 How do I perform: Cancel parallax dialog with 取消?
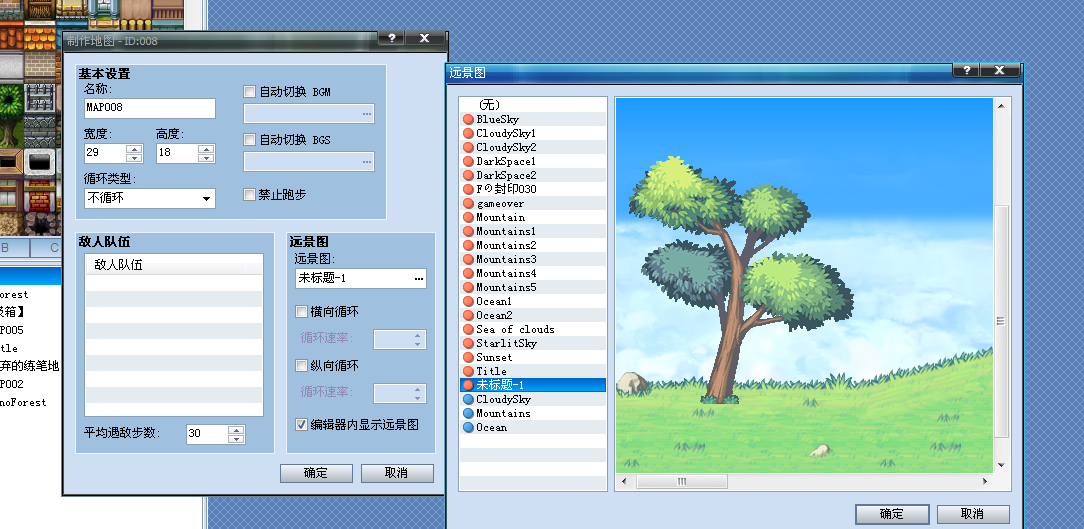[973, 514]
